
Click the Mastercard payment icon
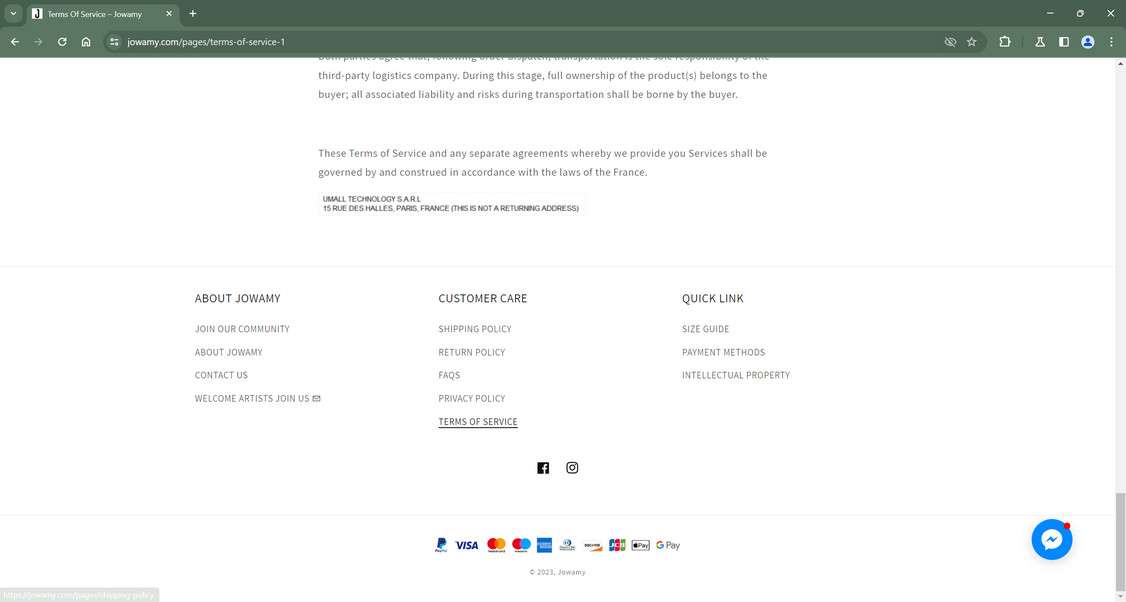(x=495, y=545)
